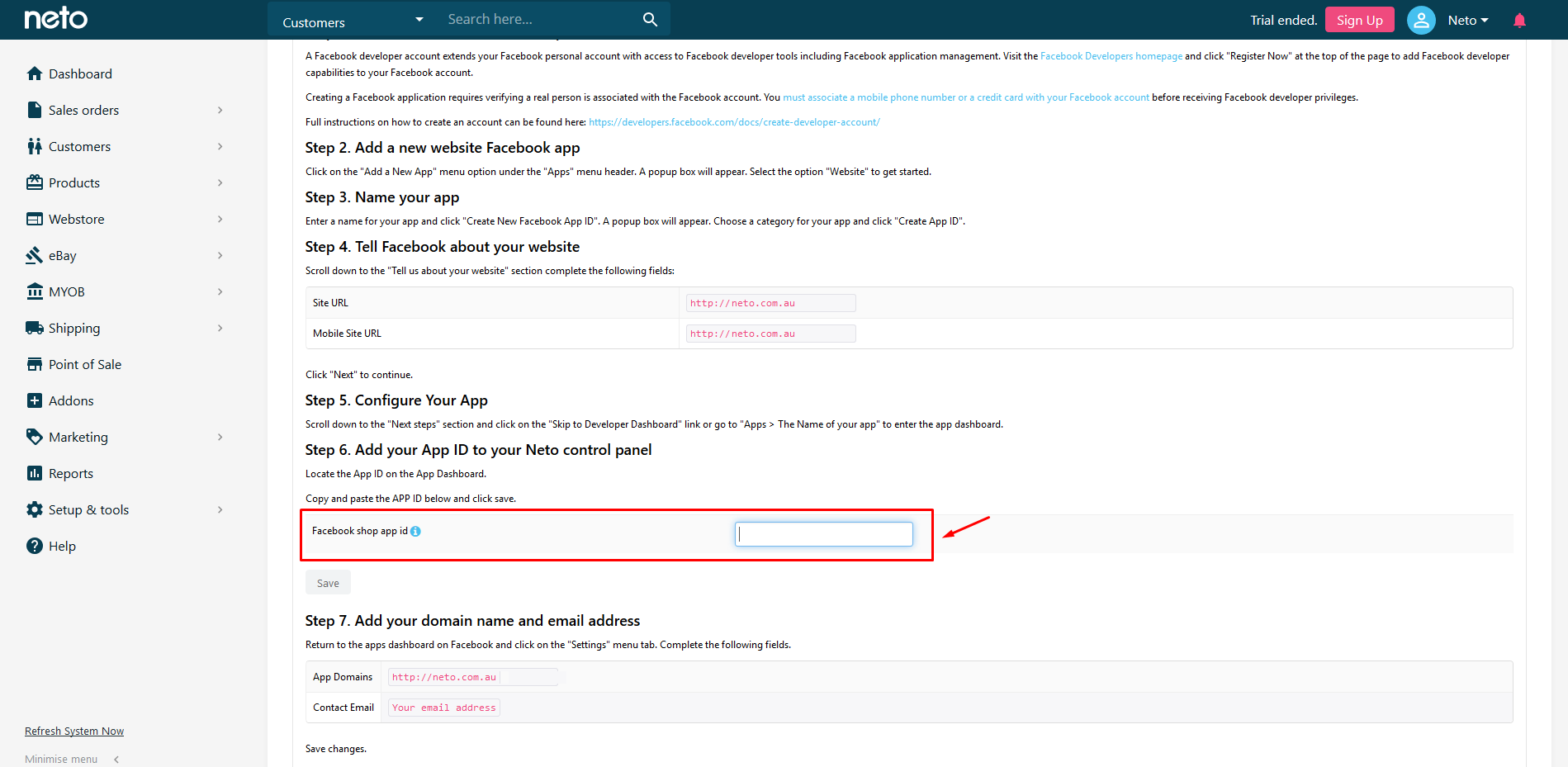Click the Marketing tag icon

[x=35, y=437]
